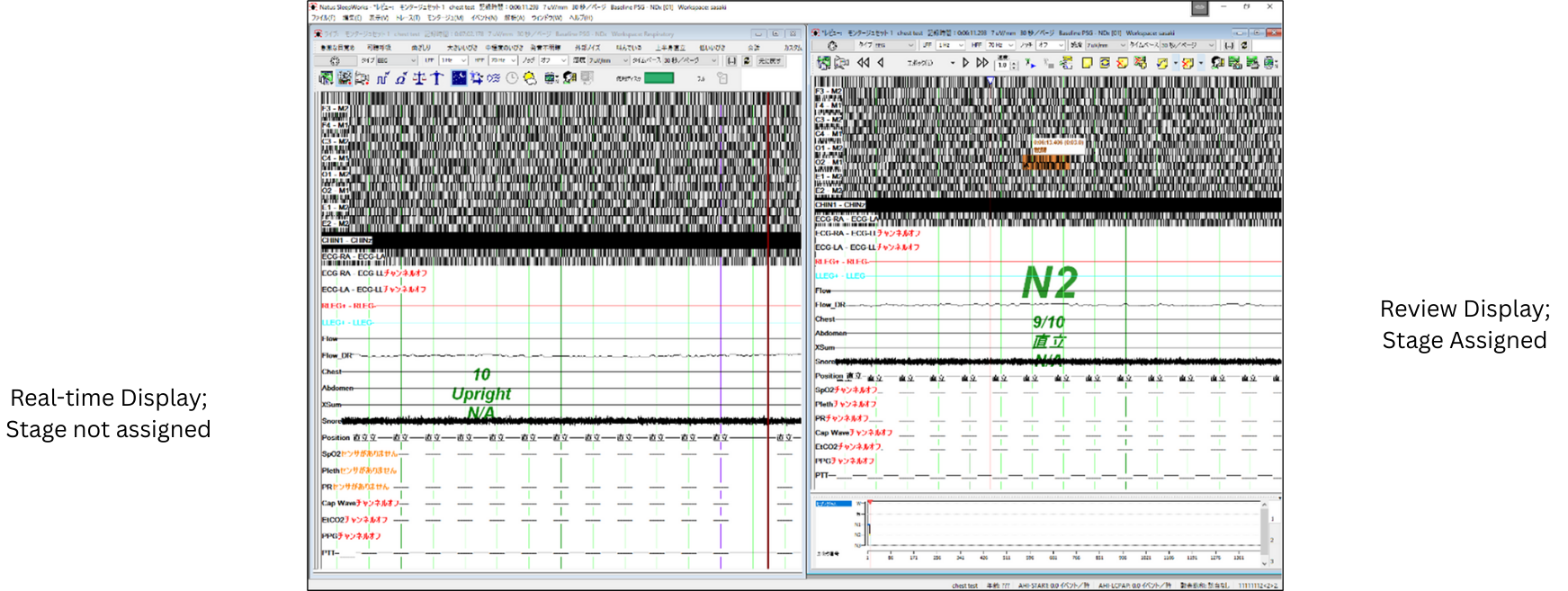The image size is (1568, 591).
Task: Click the plain yellow note icon in review toolbar
Action: (1087, 63)
